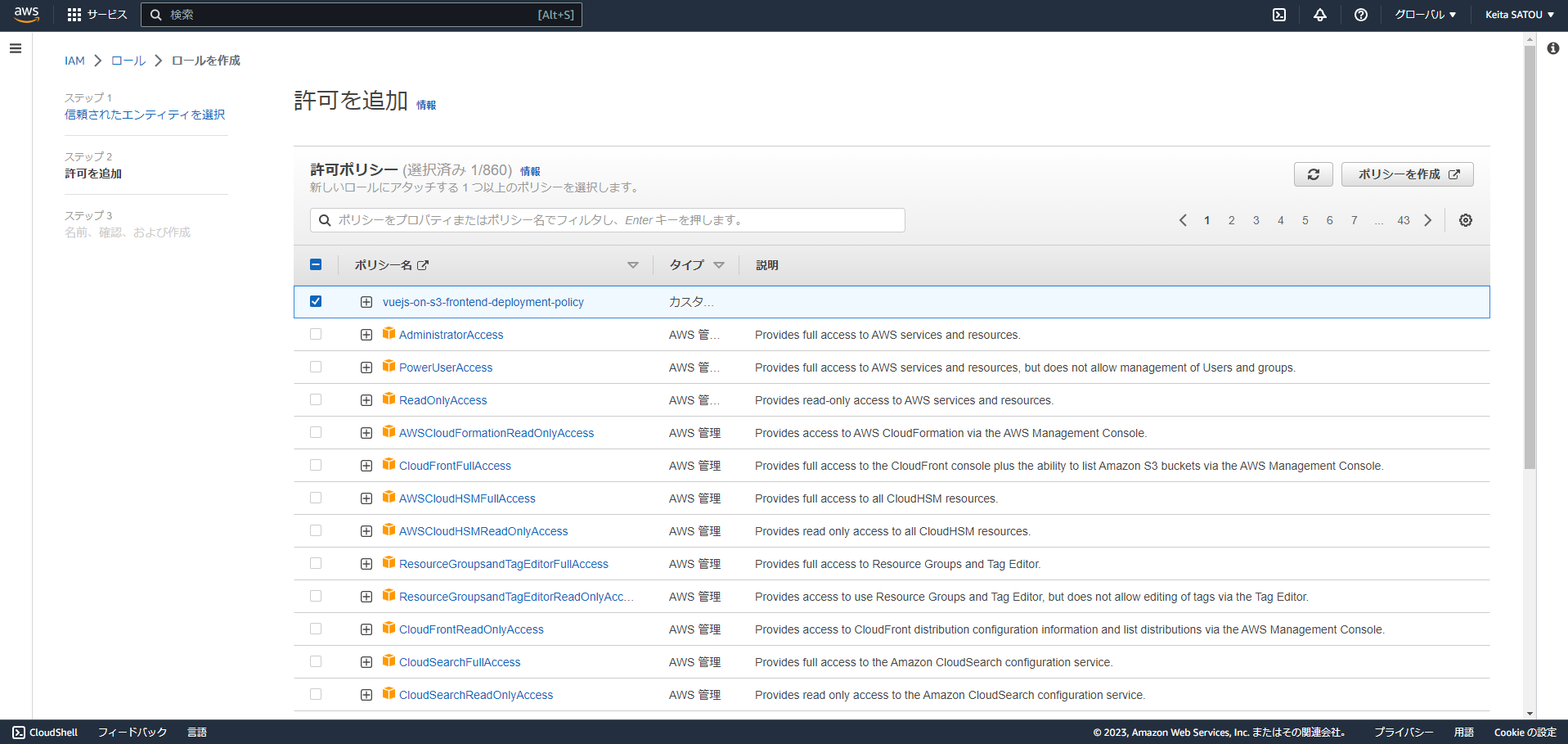The image size is (1568, 744).
Task: Expand the PowerUserAccess row details
Action: click(x=366, y=367)
